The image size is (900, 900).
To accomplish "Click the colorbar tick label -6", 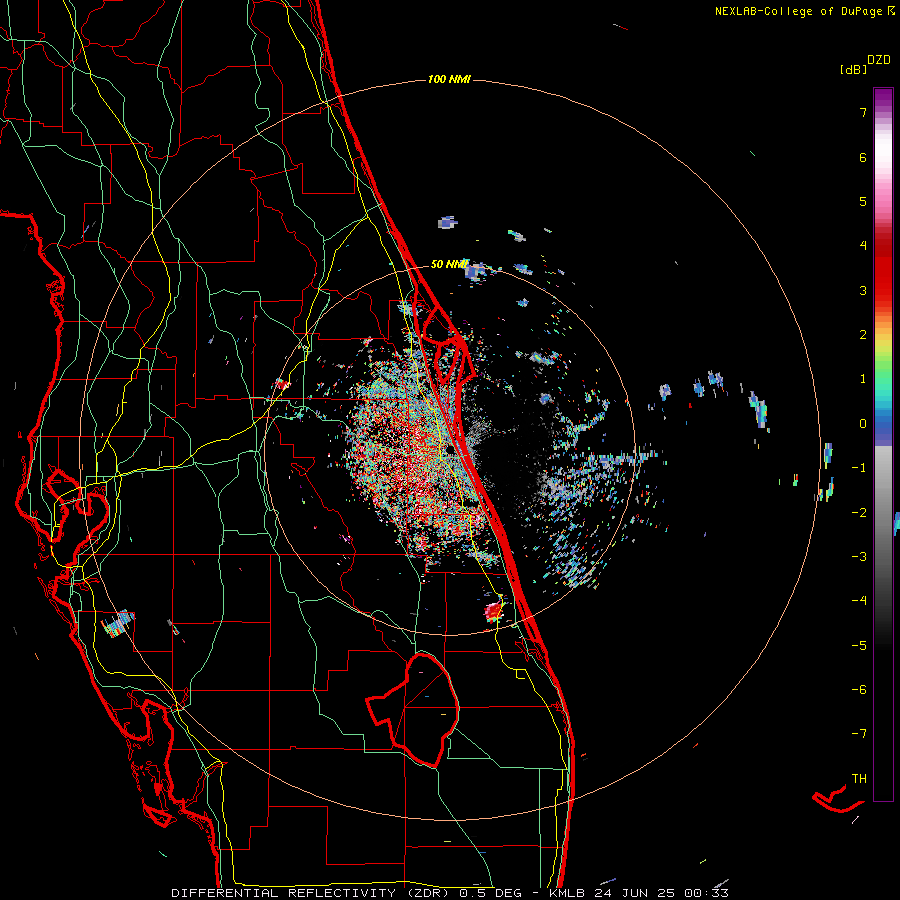I will [859, 690].
